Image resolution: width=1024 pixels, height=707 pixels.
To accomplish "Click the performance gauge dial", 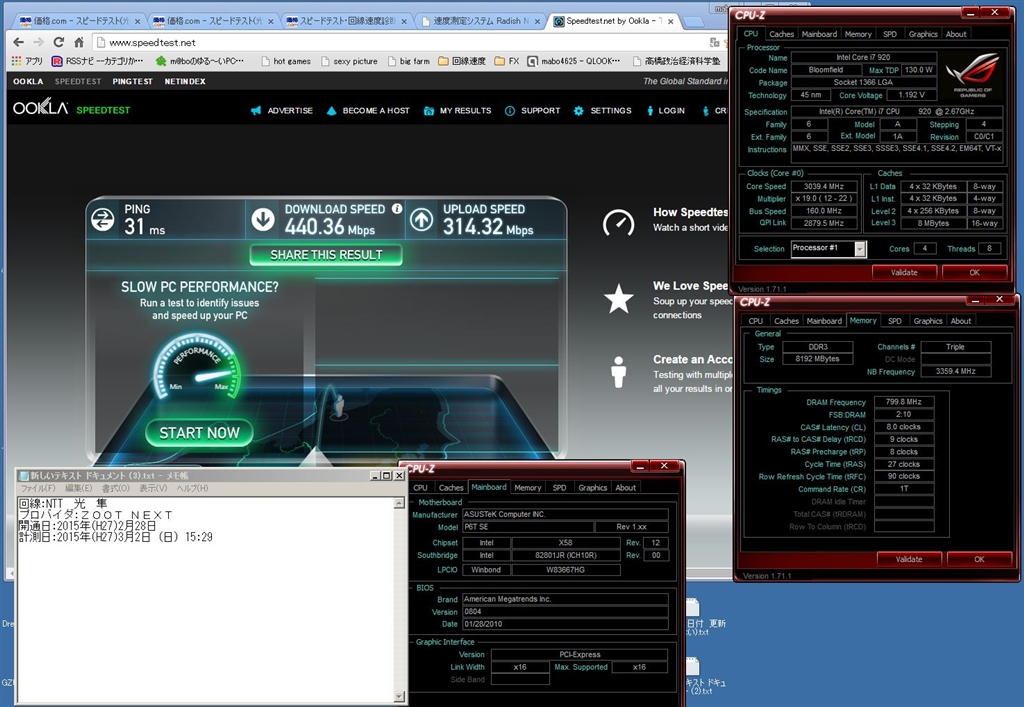I will (198, 367).
